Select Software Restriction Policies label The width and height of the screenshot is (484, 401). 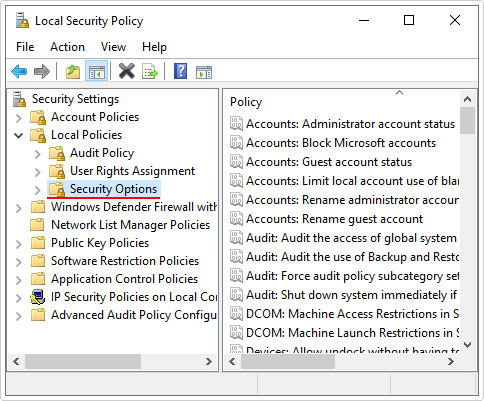click(125, 261)
